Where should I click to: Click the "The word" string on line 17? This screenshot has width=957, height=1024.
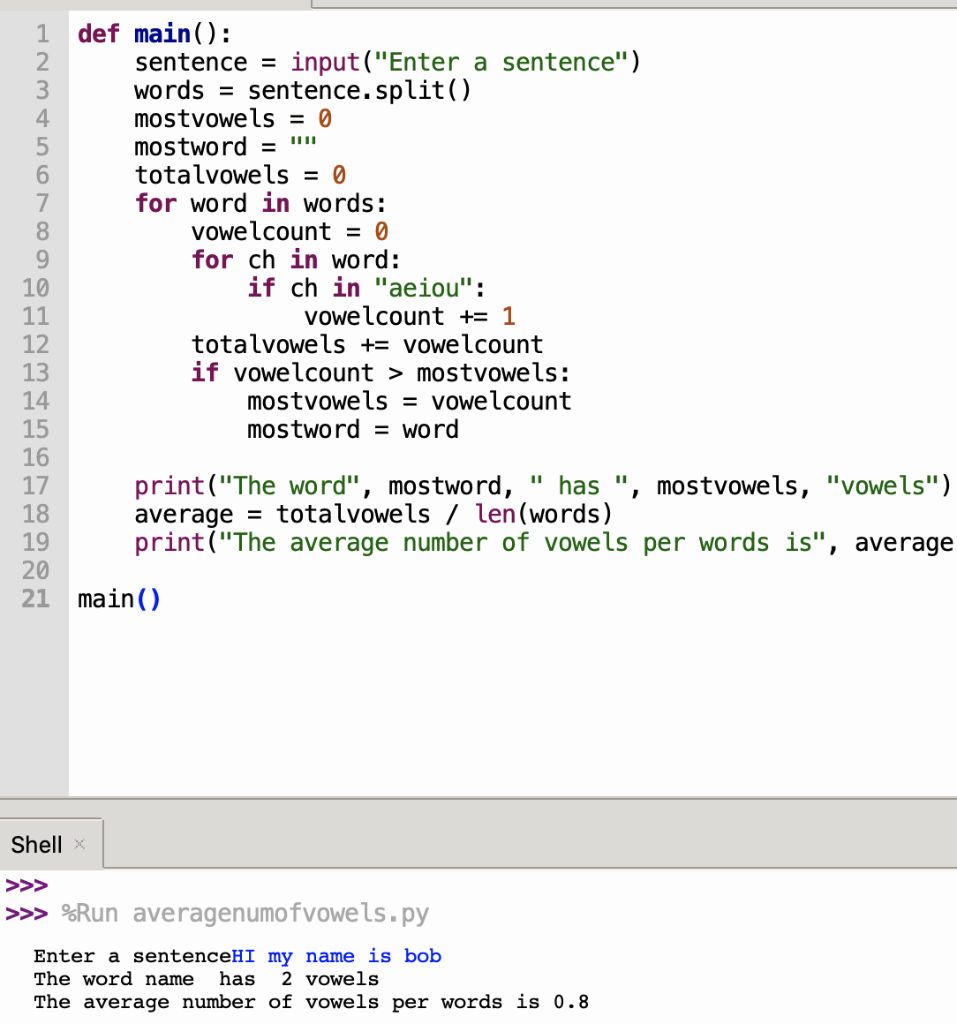pyautogui.click(x=289, y=485)
